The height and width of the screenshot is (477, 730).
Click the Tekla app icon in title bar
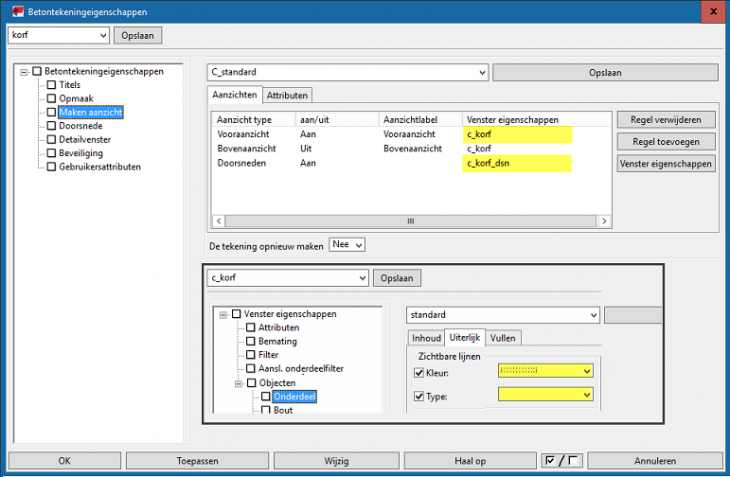point(16,12)
